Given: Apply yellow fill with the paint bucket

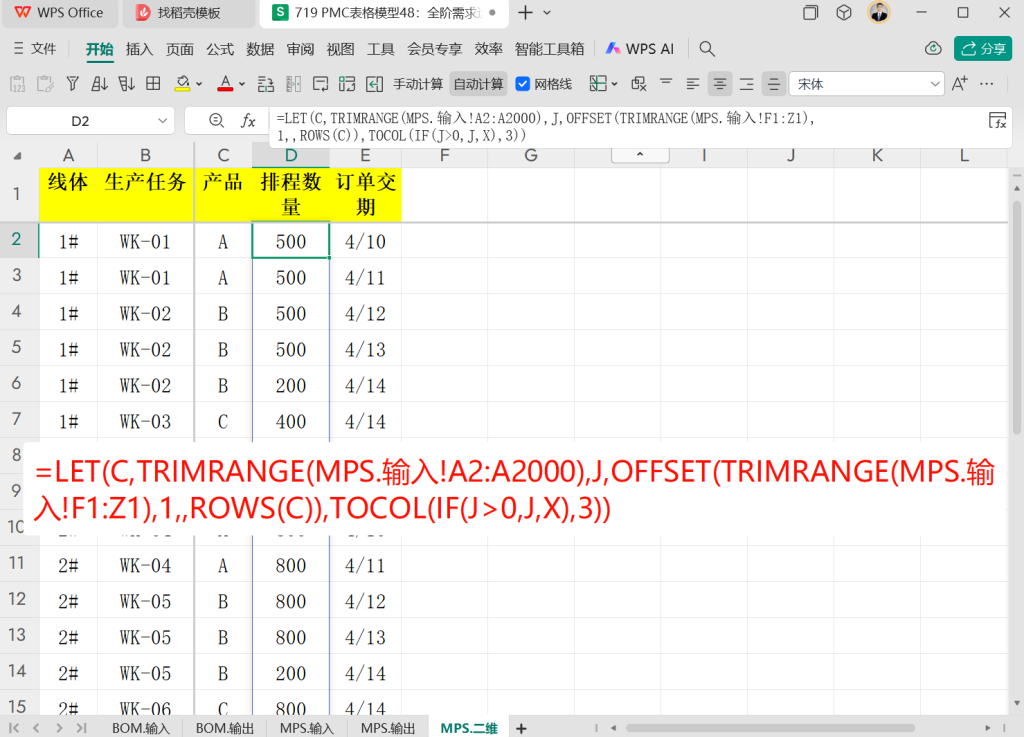Looking at the screenshot, I should point(183,84).
